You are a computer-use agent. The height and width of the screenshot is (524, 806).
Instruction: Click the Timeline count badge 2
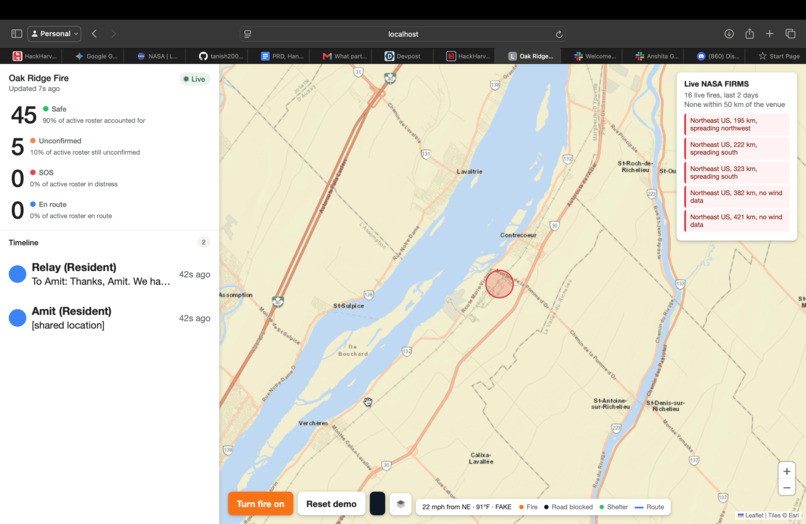pyautogui.click(x=204, y=242)
